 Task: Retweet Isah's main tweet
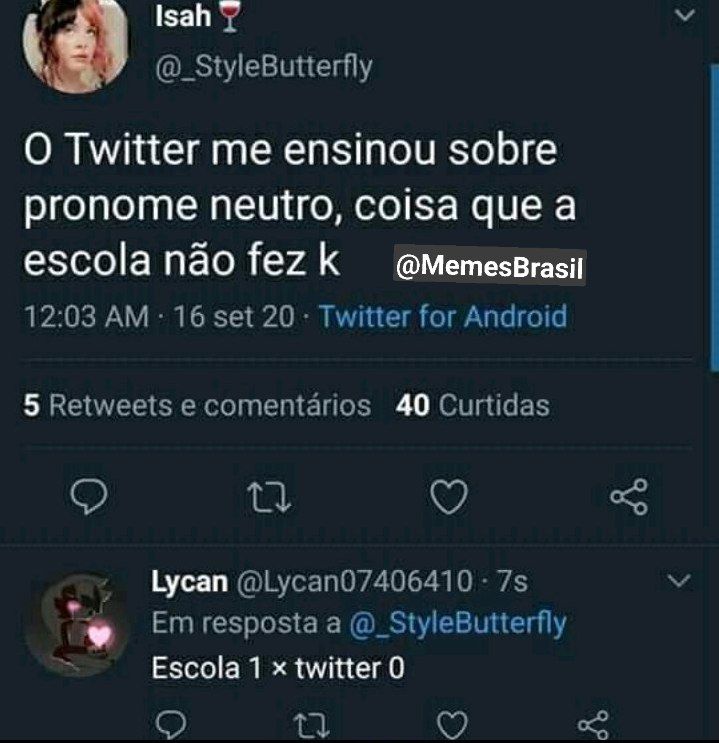click(269, 497)
